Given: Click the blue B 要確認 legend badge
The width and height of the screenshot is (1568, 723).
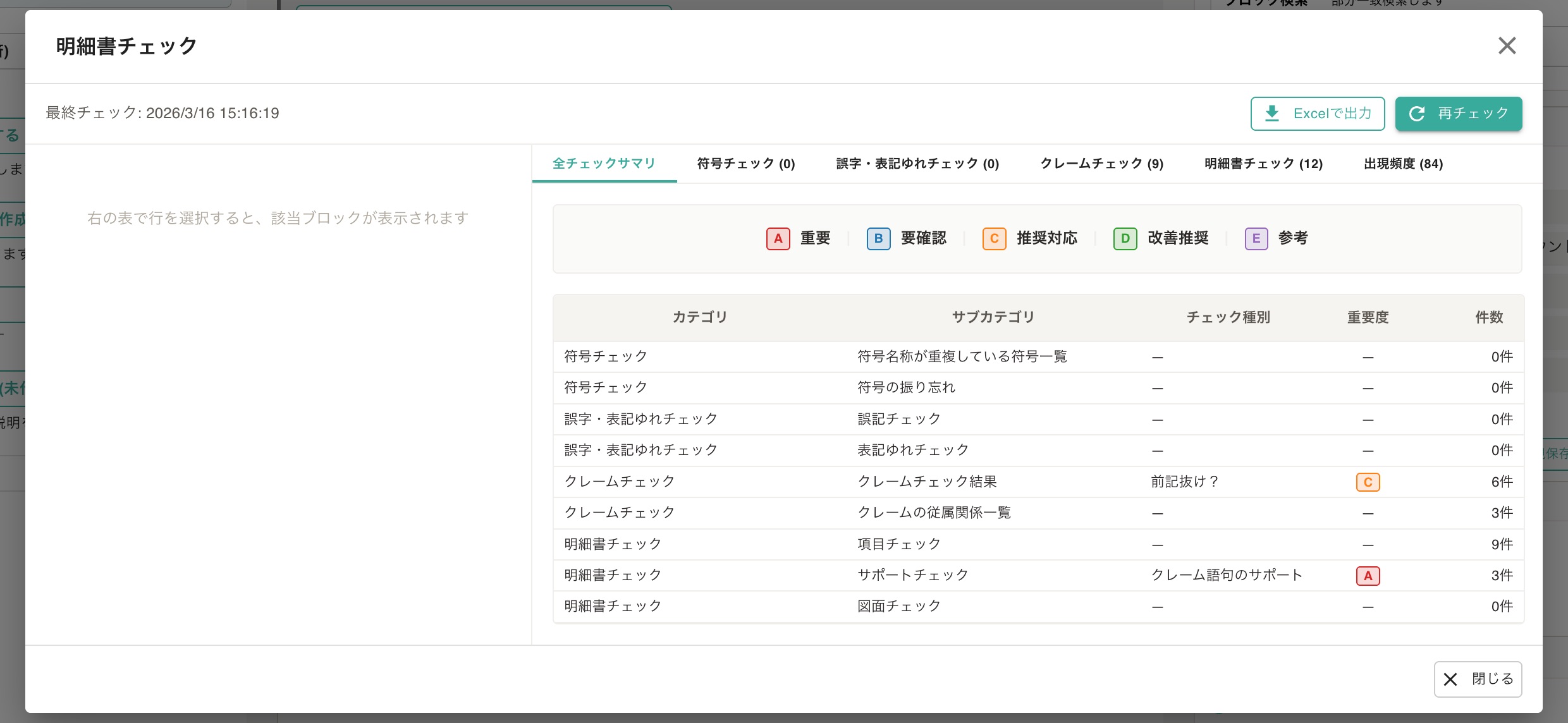Looking at the screenshot, I should coord(878,238).
